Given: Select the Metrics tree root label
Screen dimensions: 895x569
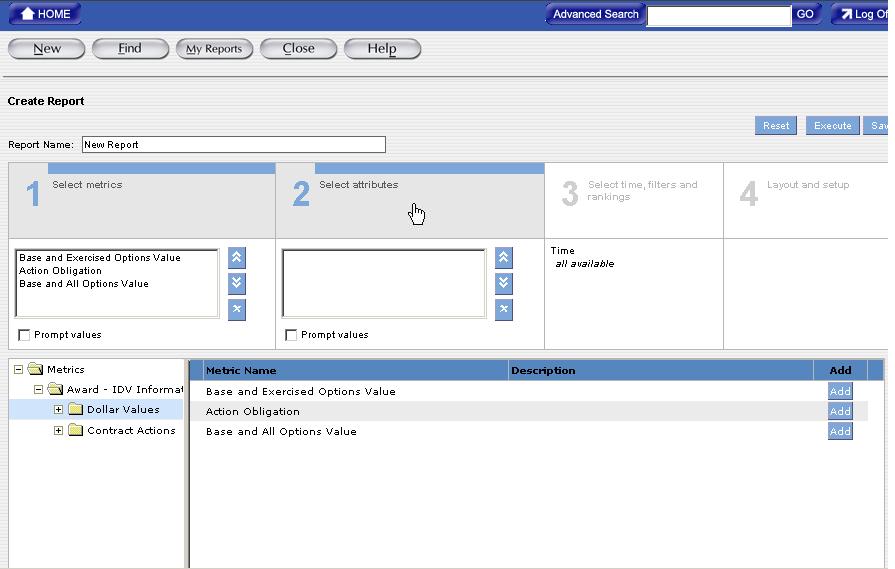Looking at the screenshot, I should tap(66, 369).
